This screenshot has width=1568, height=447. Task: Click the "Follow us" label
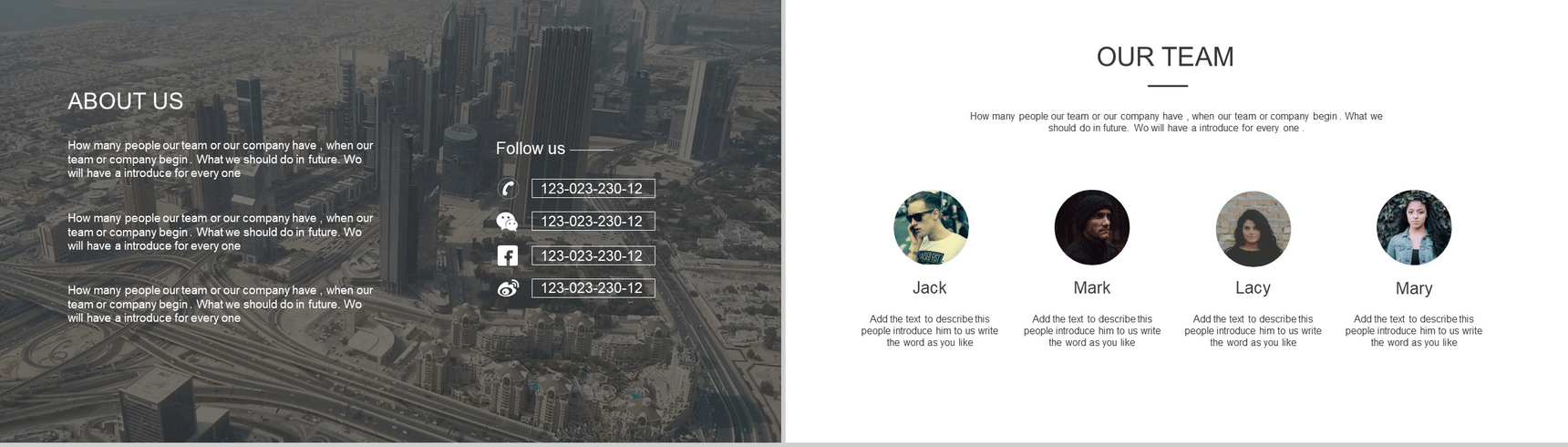(531, 149)
